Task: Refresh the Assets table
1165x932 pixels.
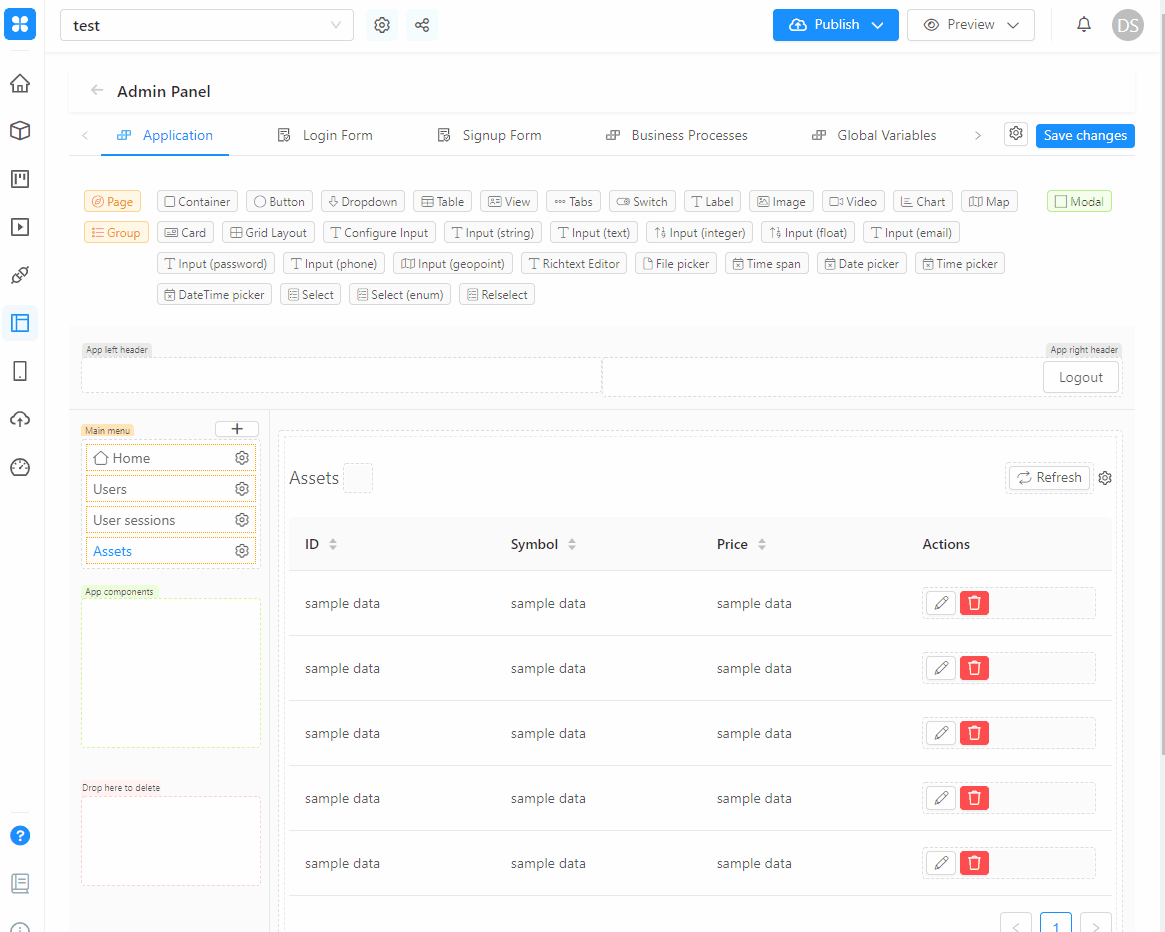Action: point(1048,477)
